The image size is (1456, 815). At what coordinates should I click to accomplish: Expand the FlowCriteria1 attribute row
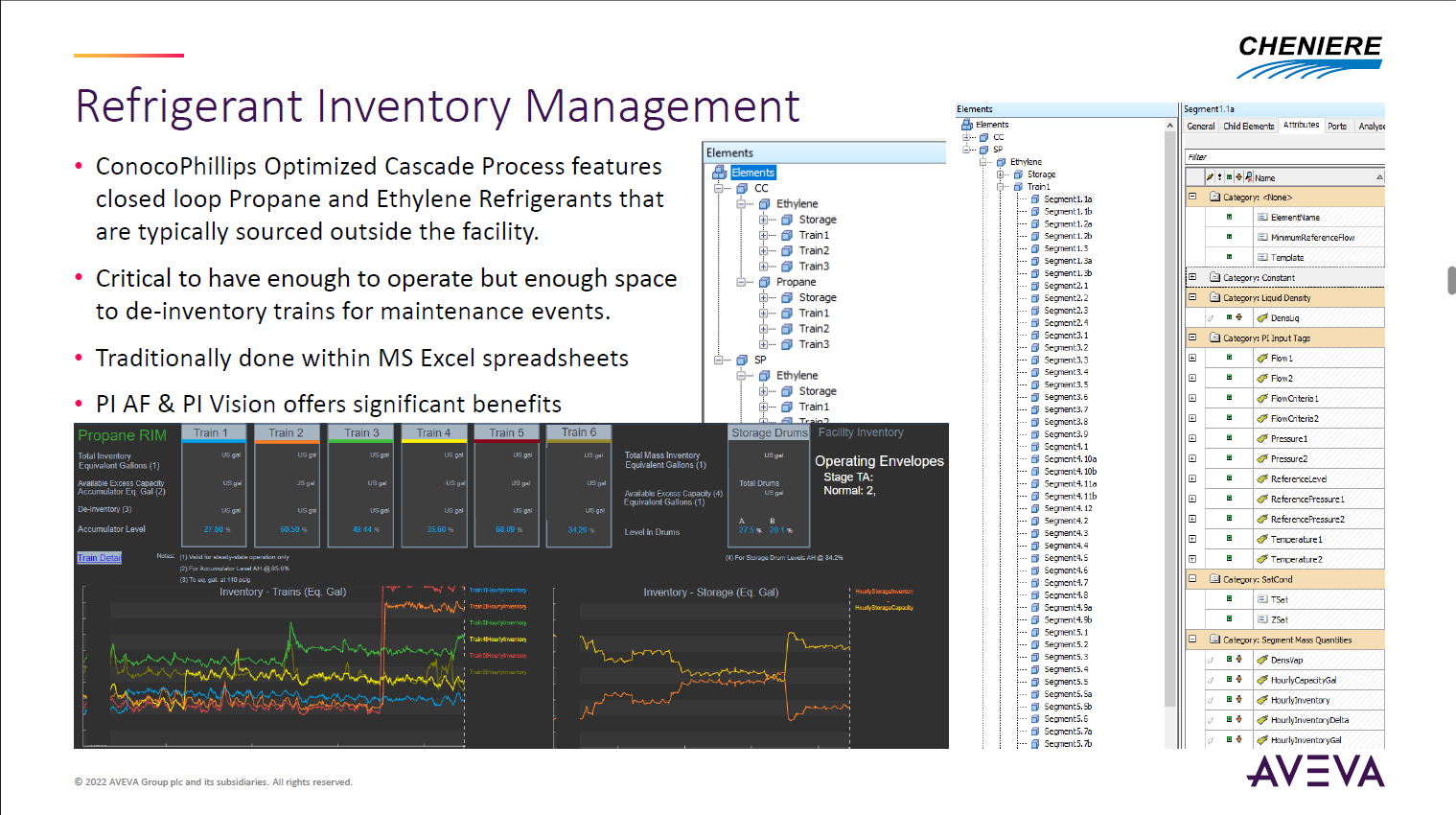pyautogui.click(x=1192, y=398)
